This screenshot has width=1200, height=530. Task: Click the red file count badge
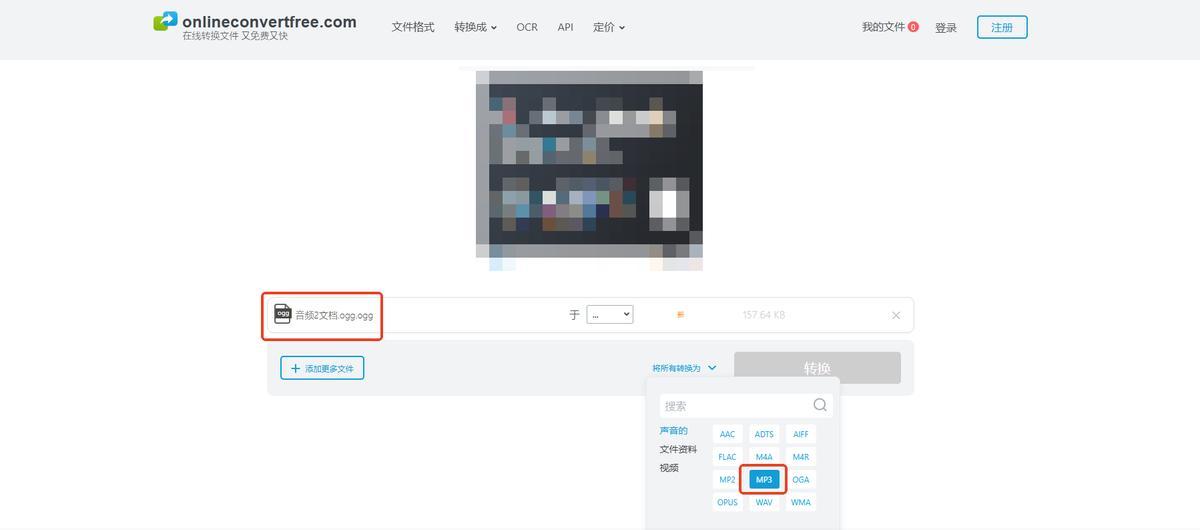[x=913, y=27]
